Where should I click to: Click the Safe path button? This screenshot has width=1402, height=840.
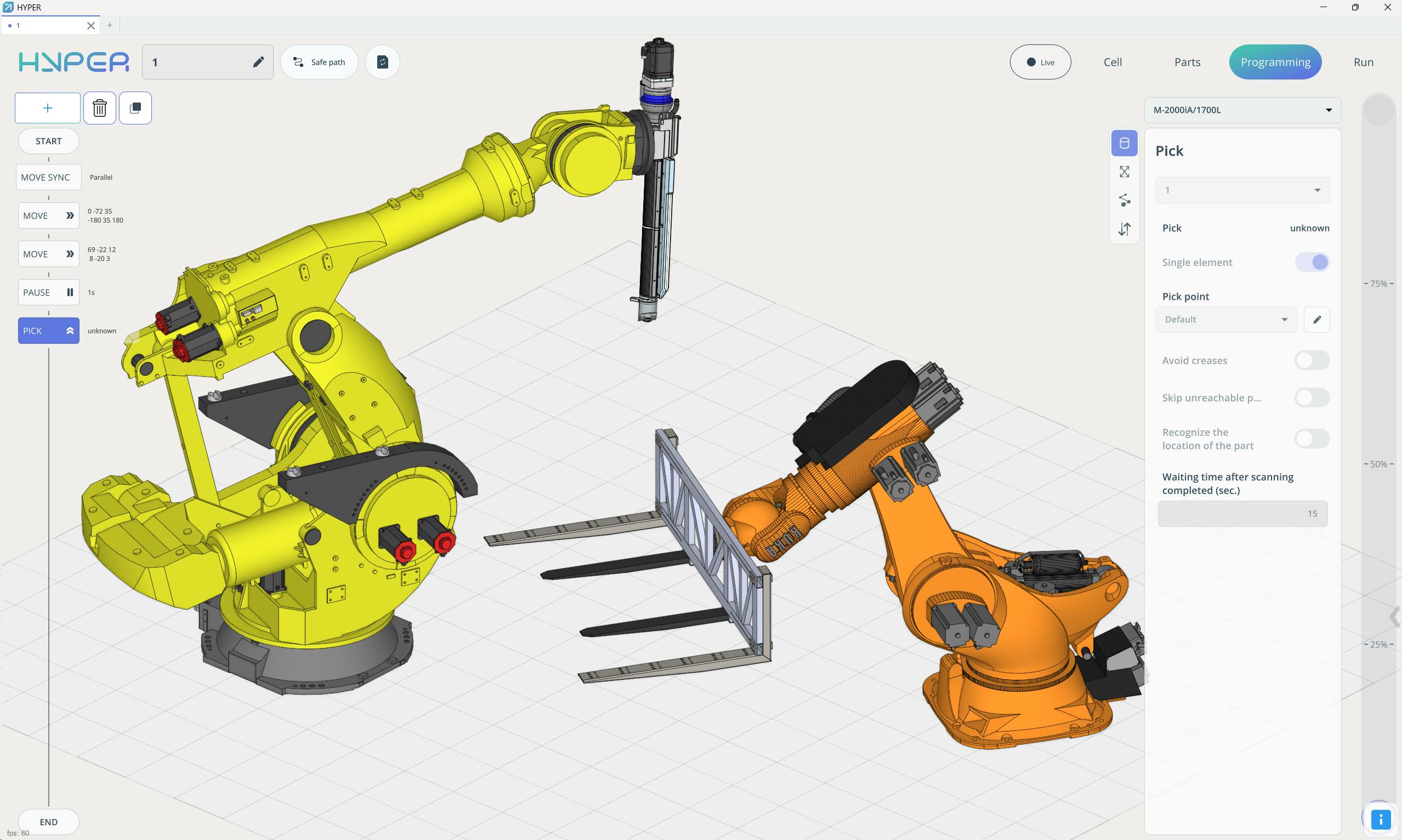[x=319, y=62]
